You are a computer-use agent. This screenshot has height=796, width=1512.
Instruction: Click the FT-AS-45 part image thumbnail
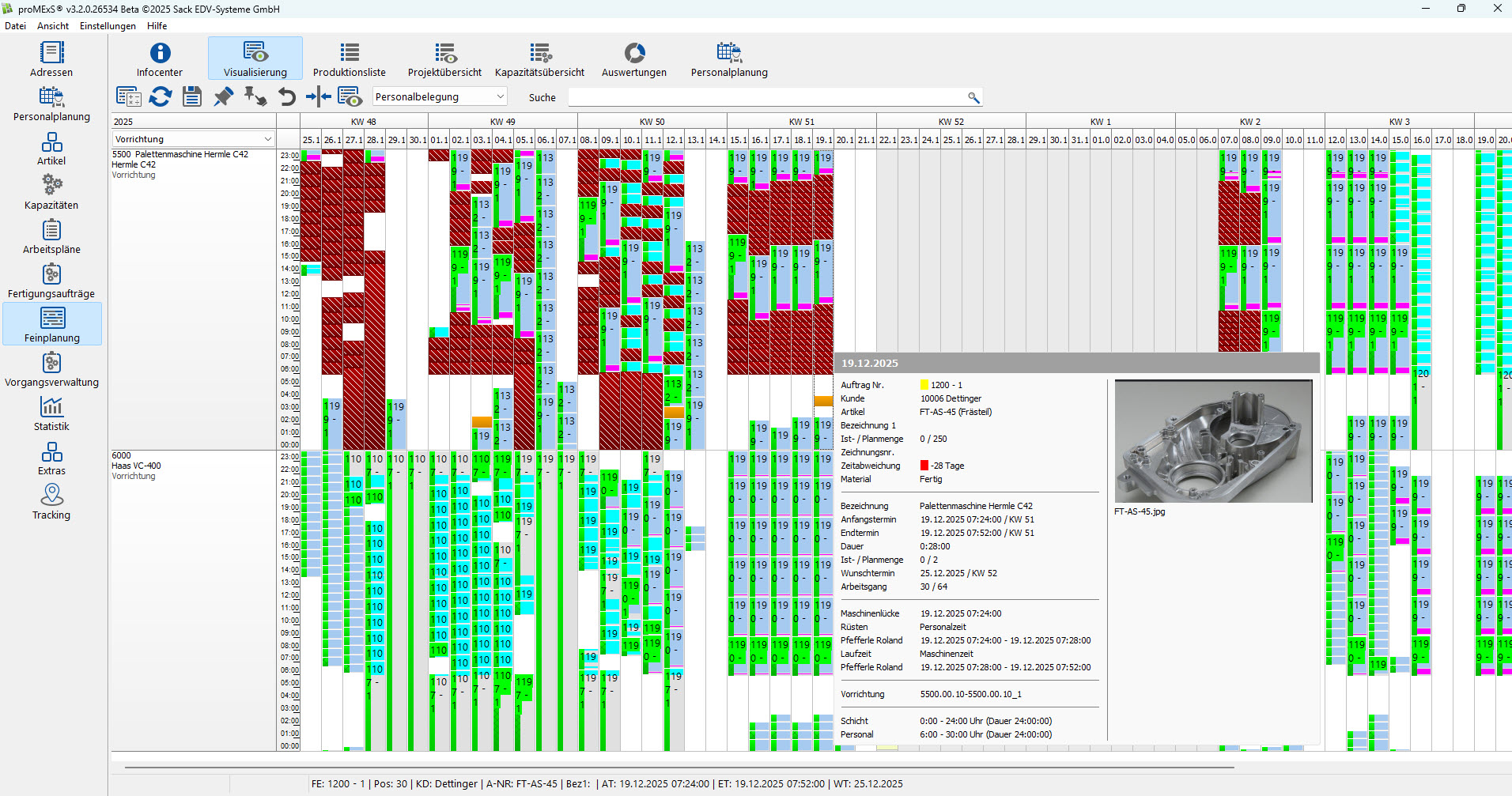pos(1213,441)
